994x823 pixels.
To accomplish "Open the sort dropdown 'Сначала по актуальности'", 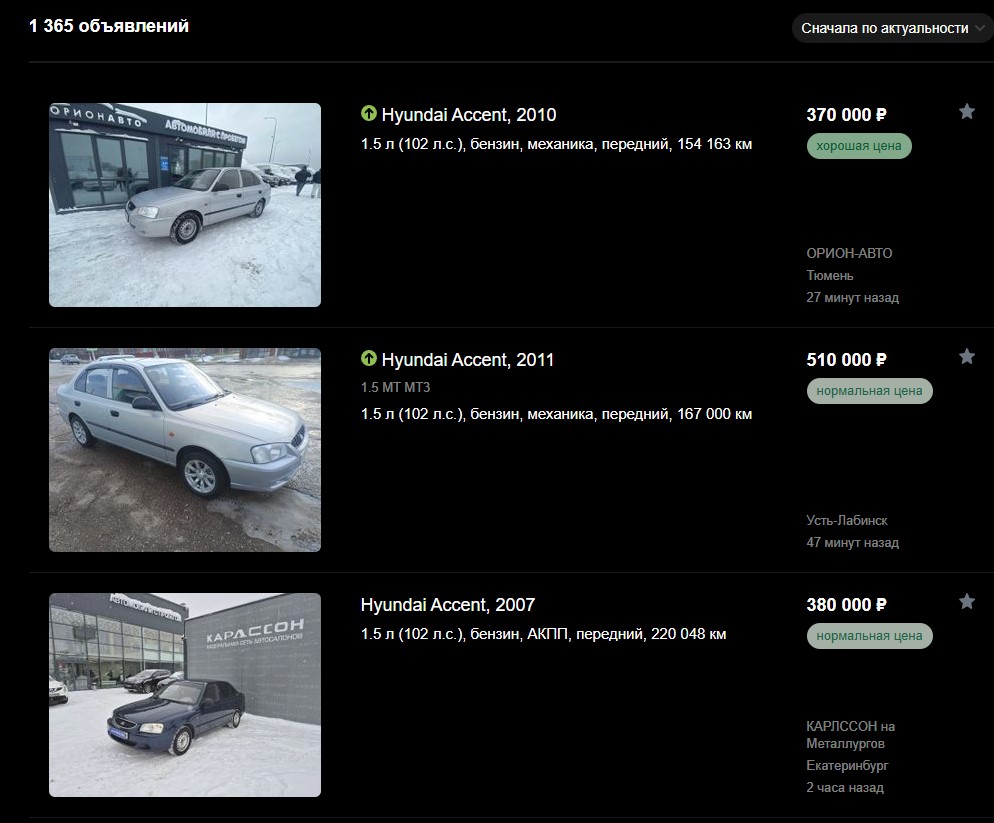I will (x=892, y=29).
